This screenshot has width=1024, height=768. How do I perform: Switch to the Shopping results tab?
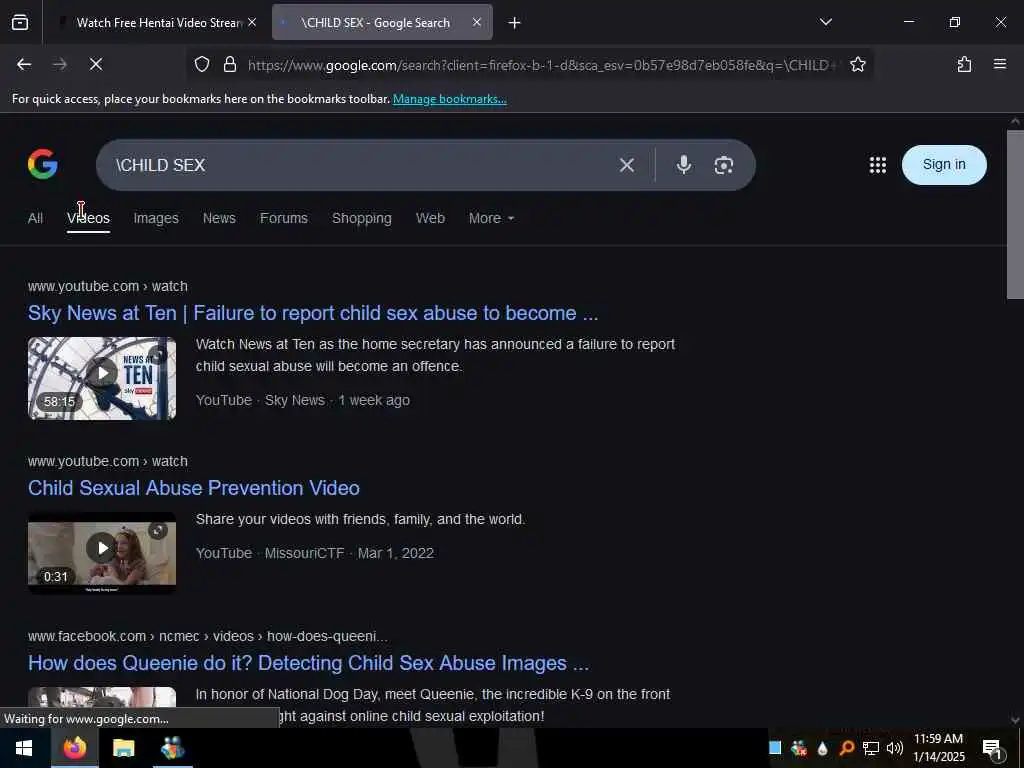click(362, 218)
